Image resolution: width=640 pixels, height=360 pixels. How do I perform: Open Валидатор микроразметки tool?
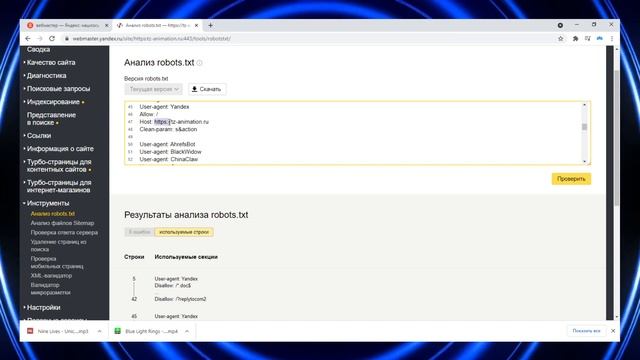[50, 289]
